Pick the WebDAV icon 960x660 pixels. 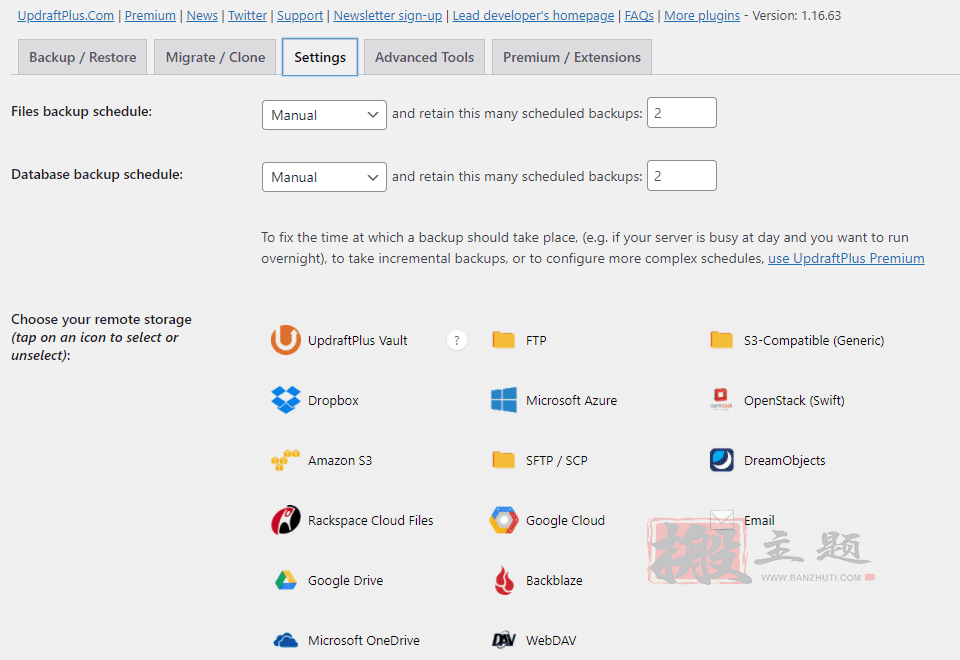click(504, 640)
